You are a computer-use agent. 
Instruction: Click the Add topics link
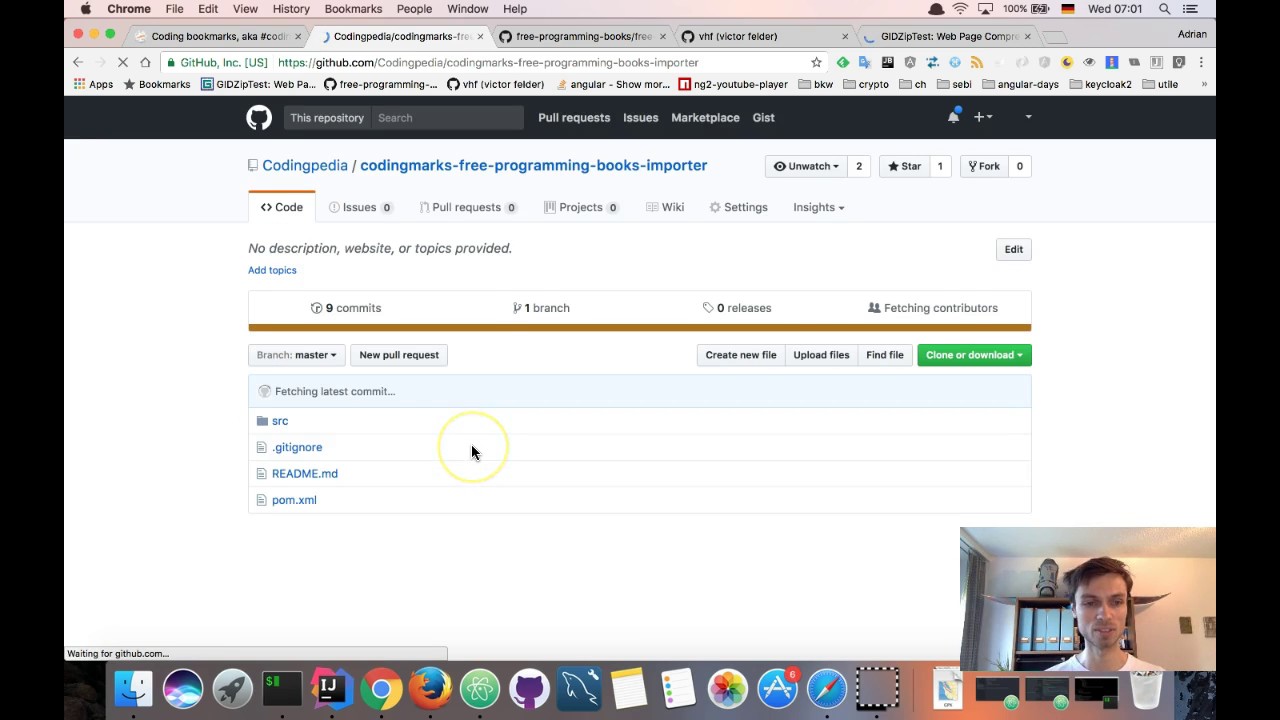[x=272, y=270]
